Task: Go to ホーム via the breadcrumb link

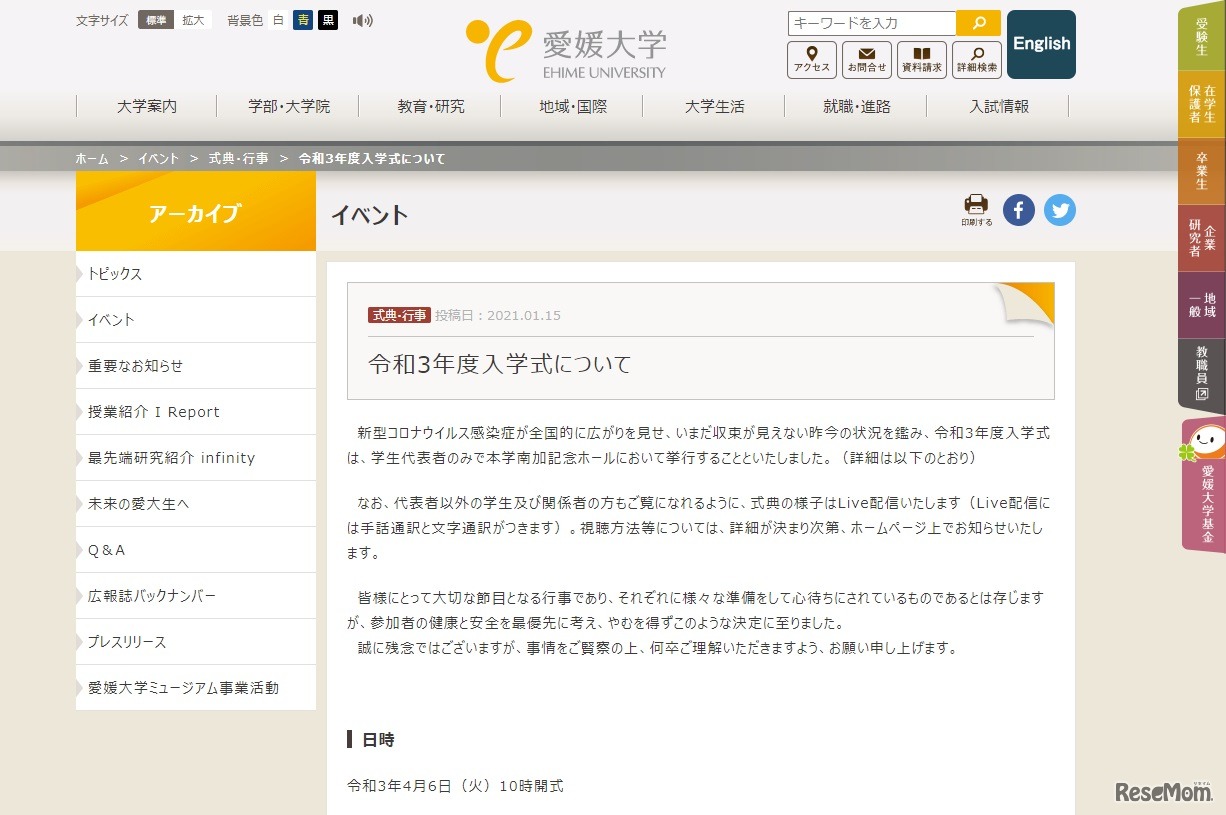Action: point(92,158)
